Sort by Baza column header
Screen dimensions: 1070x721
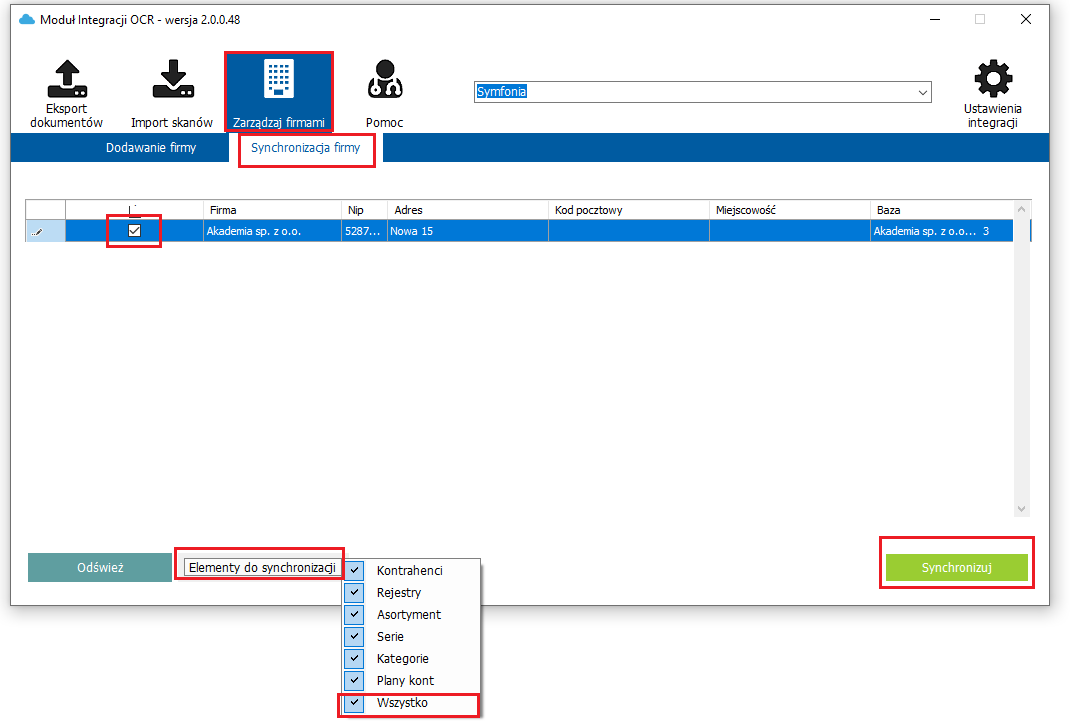pos(942,210)
